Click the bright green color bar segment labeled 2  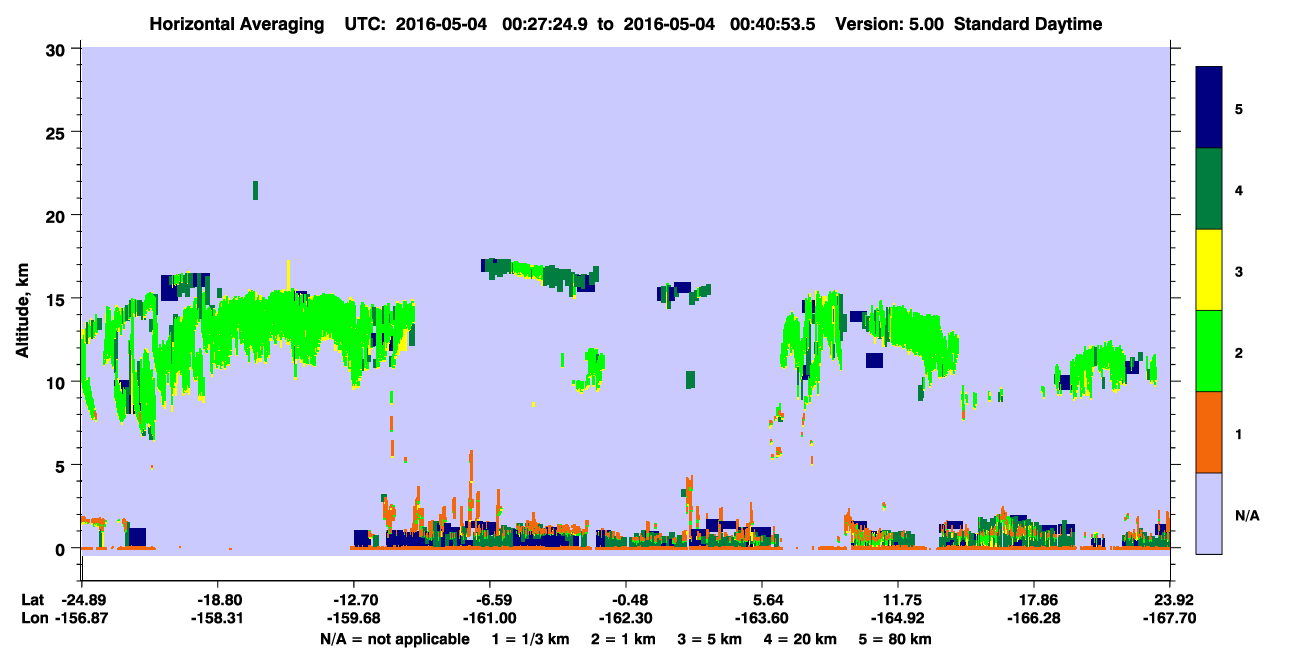pyautogui.click(x=1209, y=351)
